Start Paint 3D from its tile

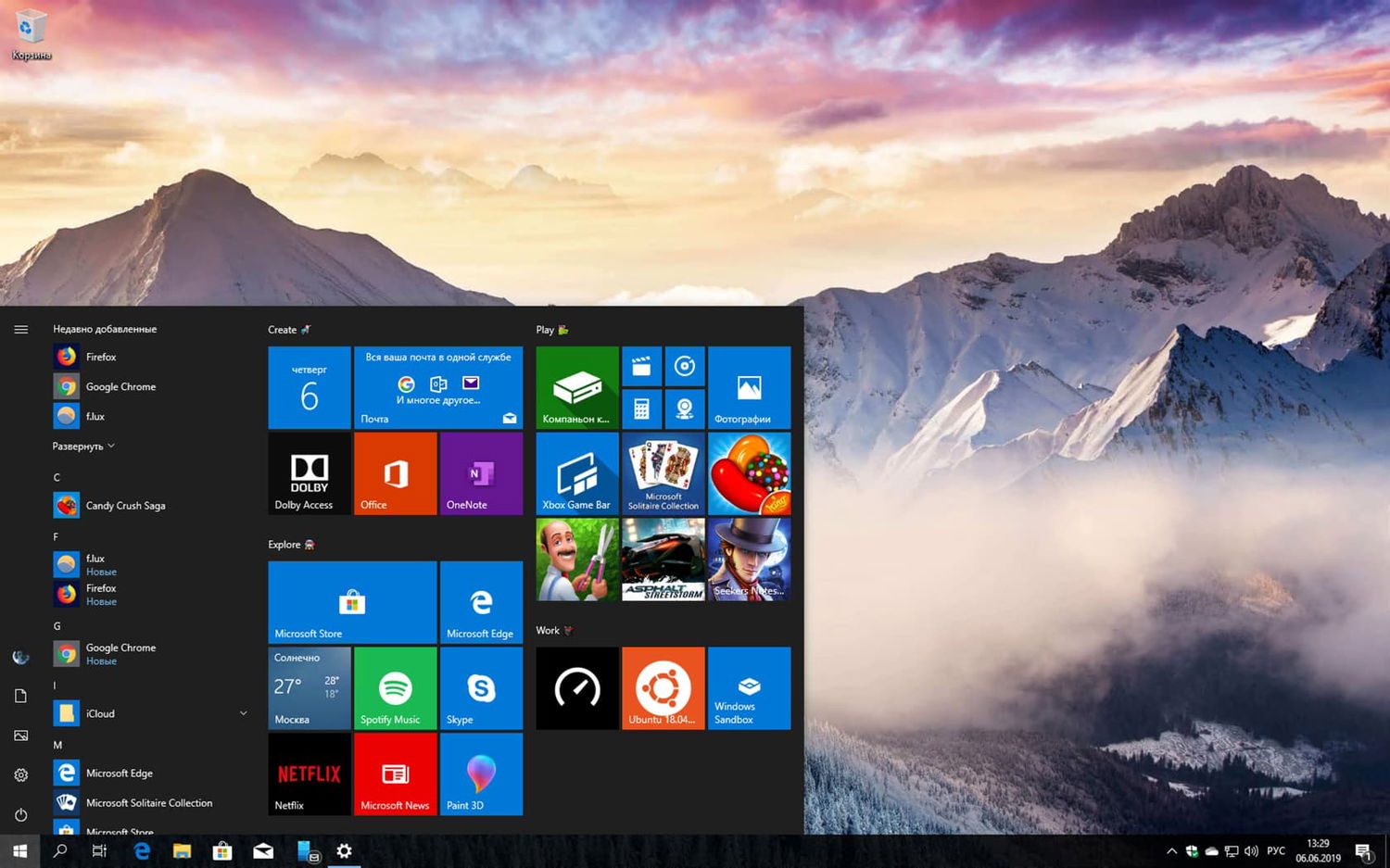click(481, 774)
